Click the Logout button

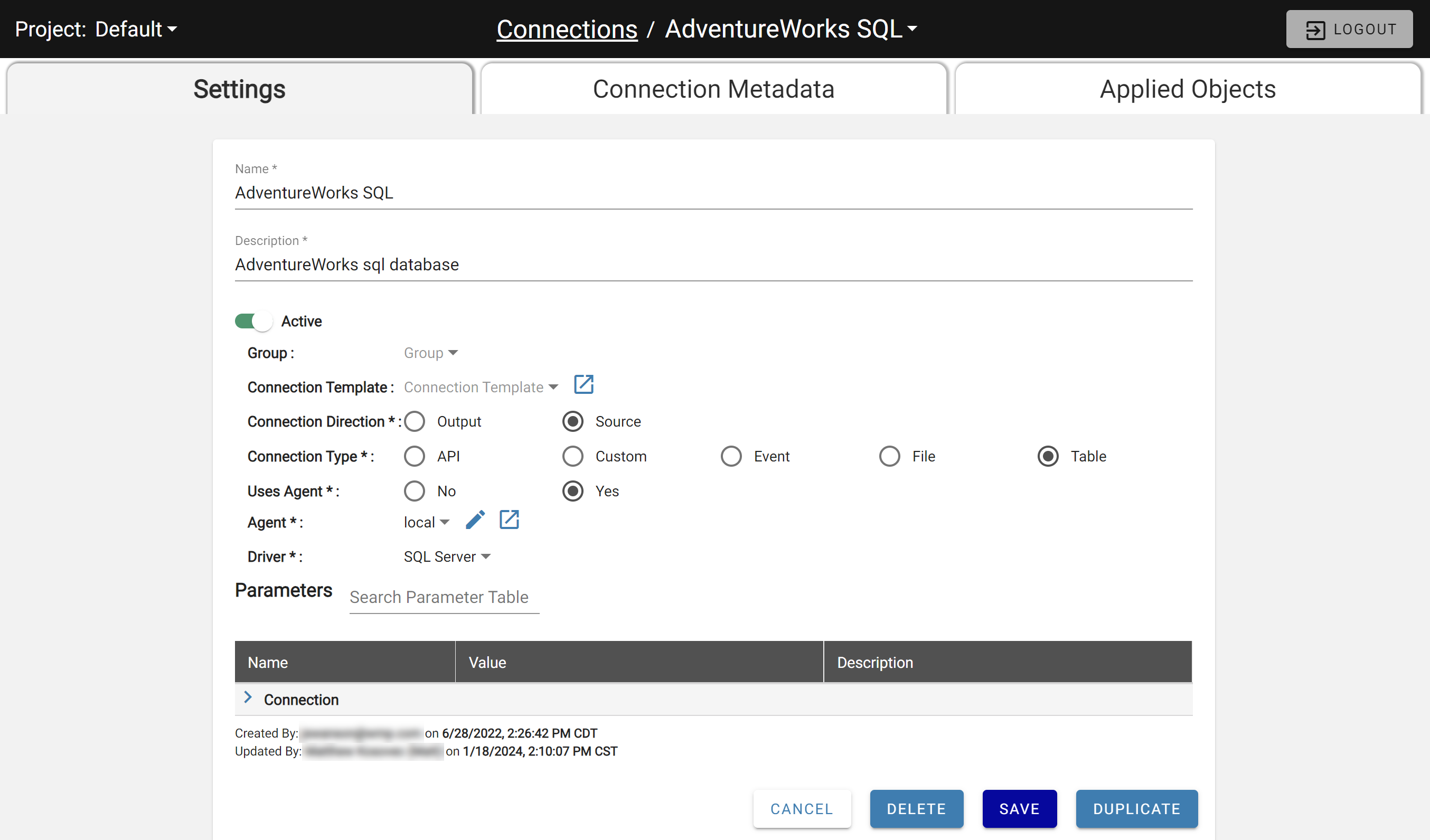[x=1349, y=29]
